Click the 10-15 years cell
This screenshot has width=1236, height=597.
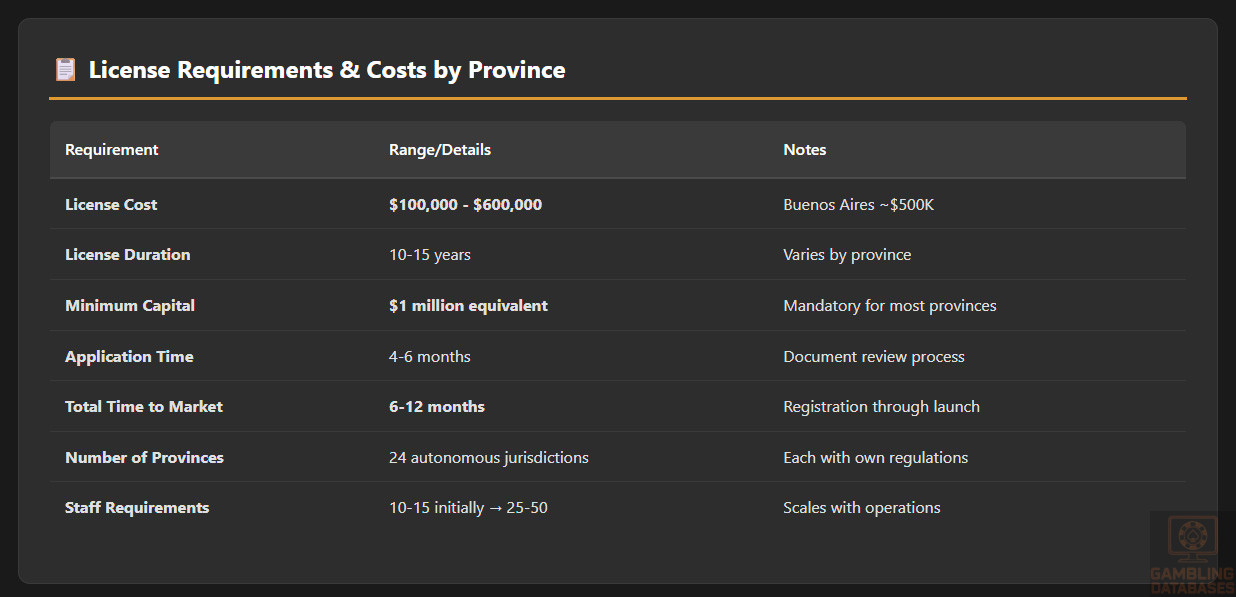430,255
